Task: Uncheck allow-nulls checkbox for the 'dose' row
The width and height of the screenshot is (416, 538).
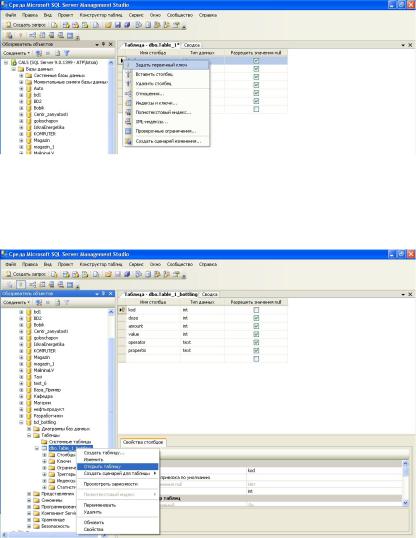Action: tap(256, 318)
